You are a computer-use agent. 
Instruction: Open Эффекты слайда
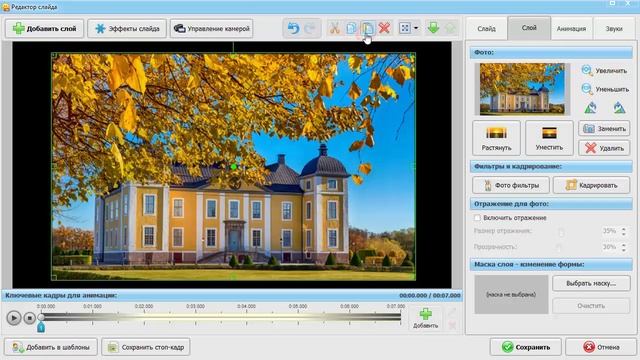pyautogui.click(x=127, y=29)
